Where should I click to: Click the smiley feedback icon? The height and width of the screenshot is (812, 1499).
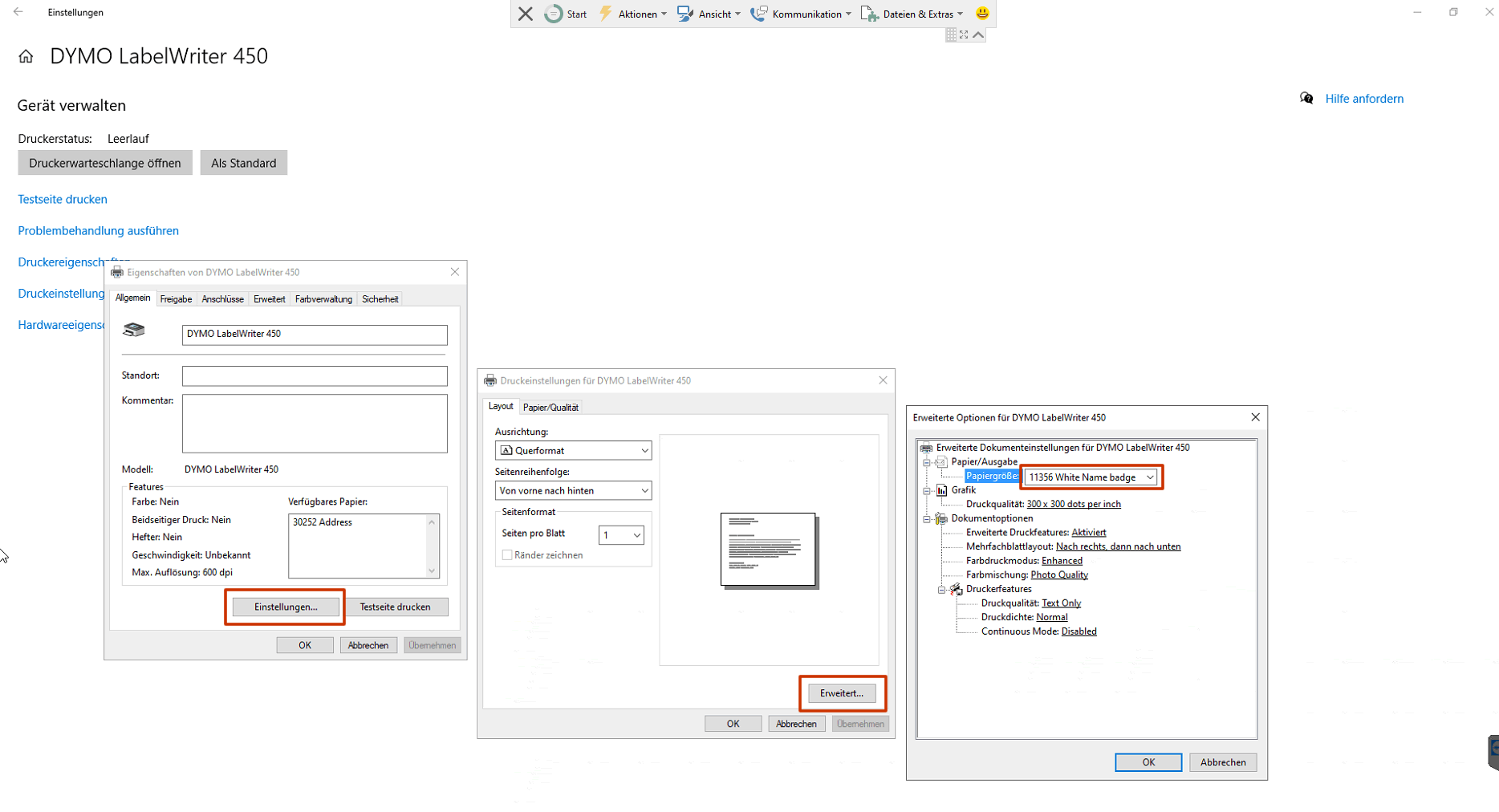[x=982, y=13]
